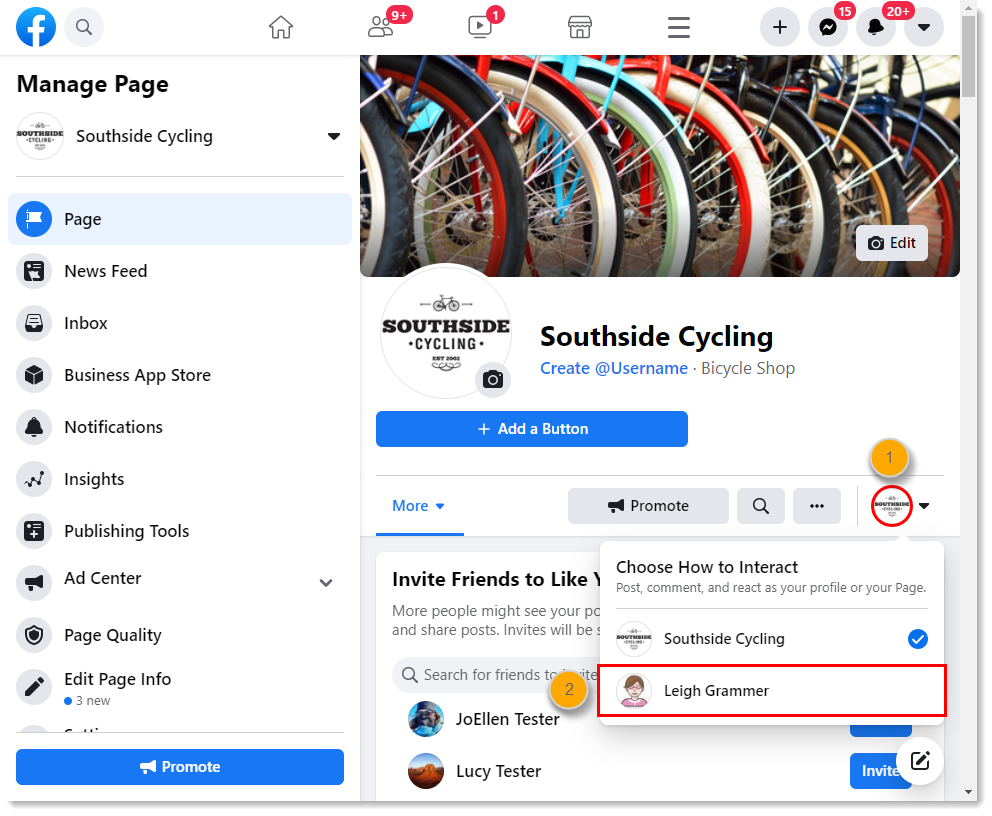Open Page Quality in the sidebar
This screenshot has height=816, width=992.
tap(180, 634)
